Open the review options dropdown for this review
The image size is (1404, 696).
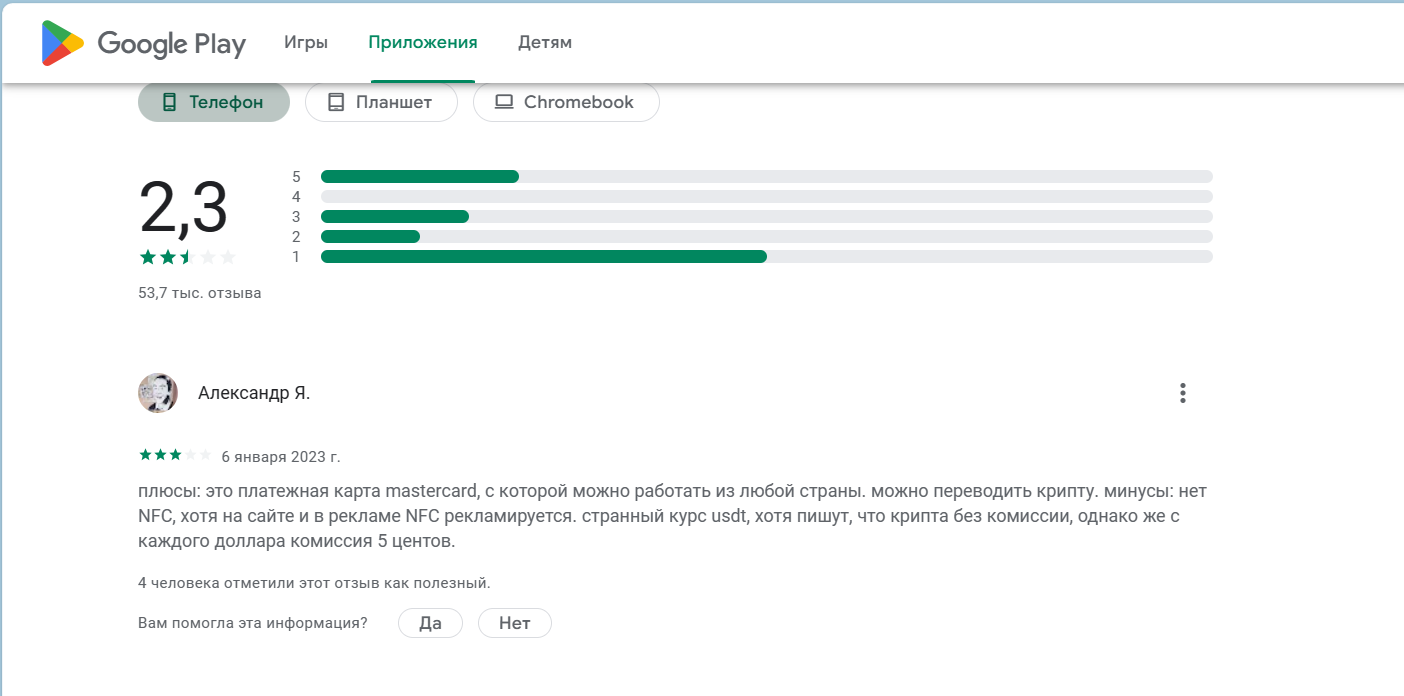[1182, 393]
